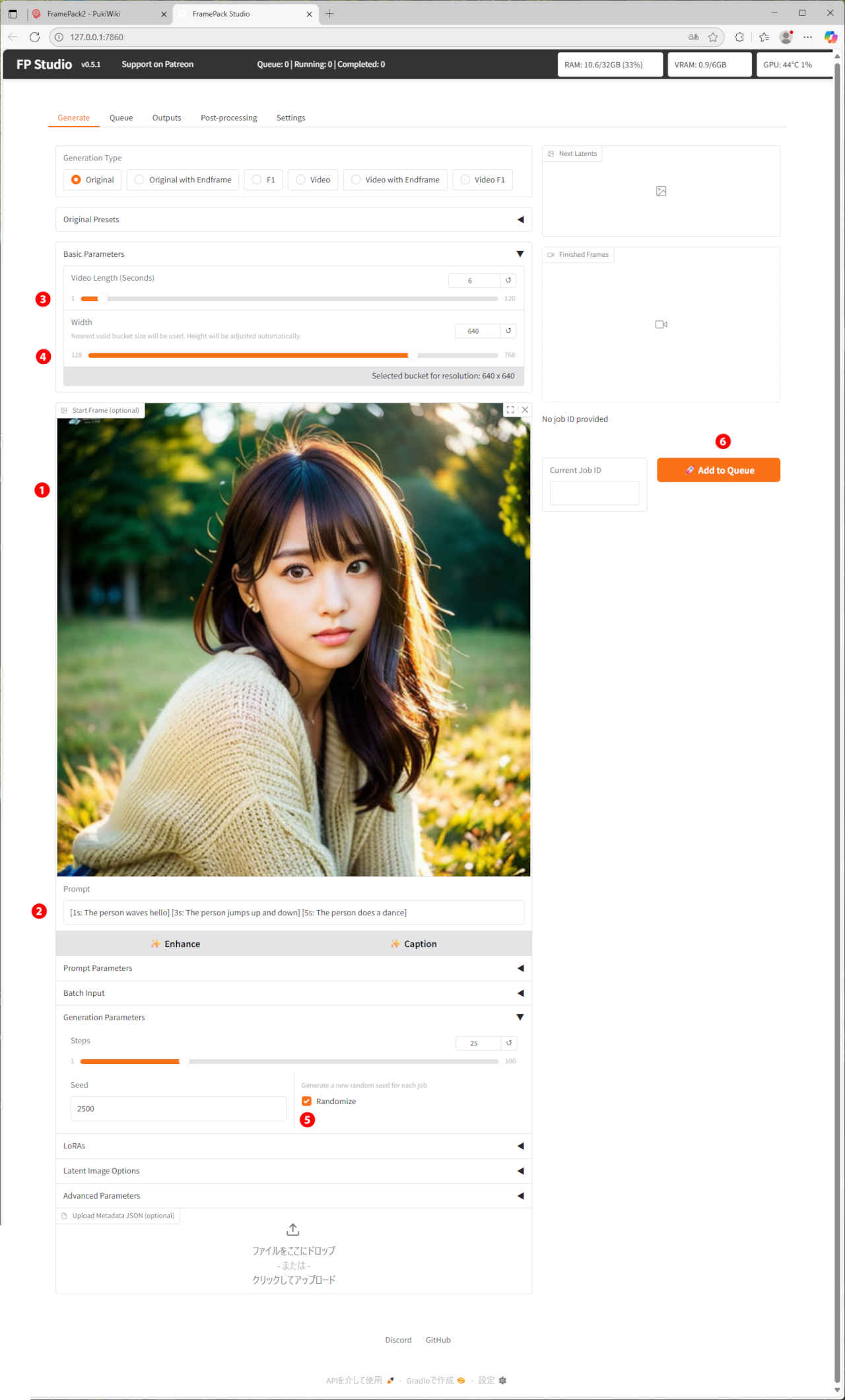Viewport: 845px width, 1400px height.
Task: Open browser extensions icon
Action: point(739,37)
